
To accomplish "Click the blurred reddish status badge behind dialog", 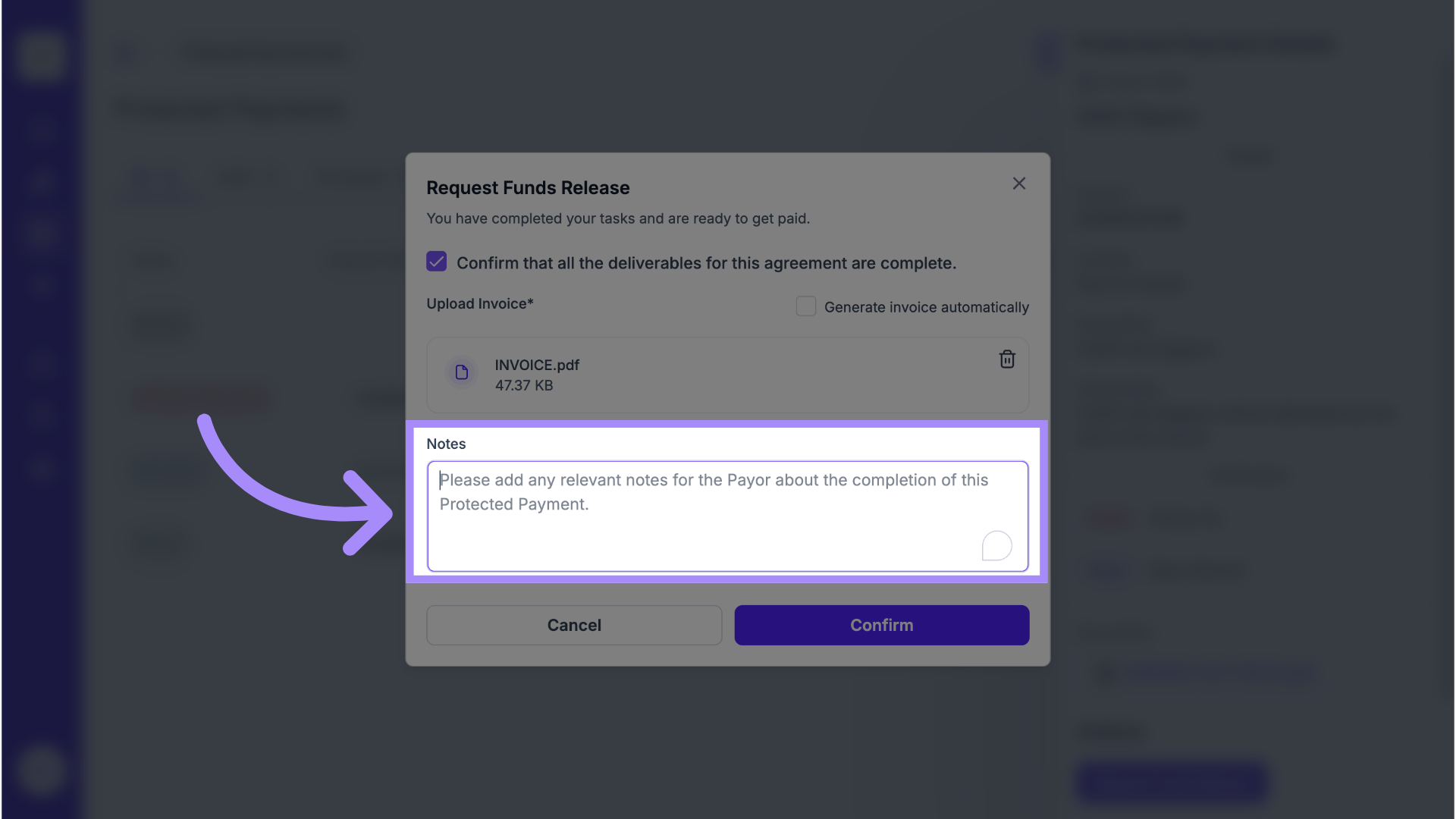I will [205, 398].
